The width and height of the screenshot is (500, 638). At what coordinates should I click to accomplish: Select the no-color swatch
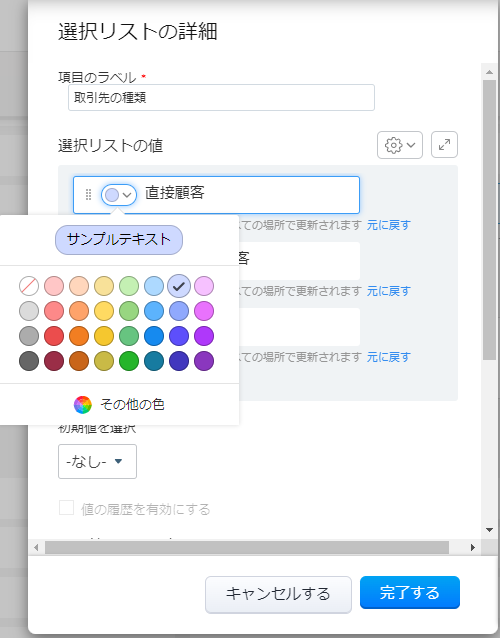[x=29, y=286]
